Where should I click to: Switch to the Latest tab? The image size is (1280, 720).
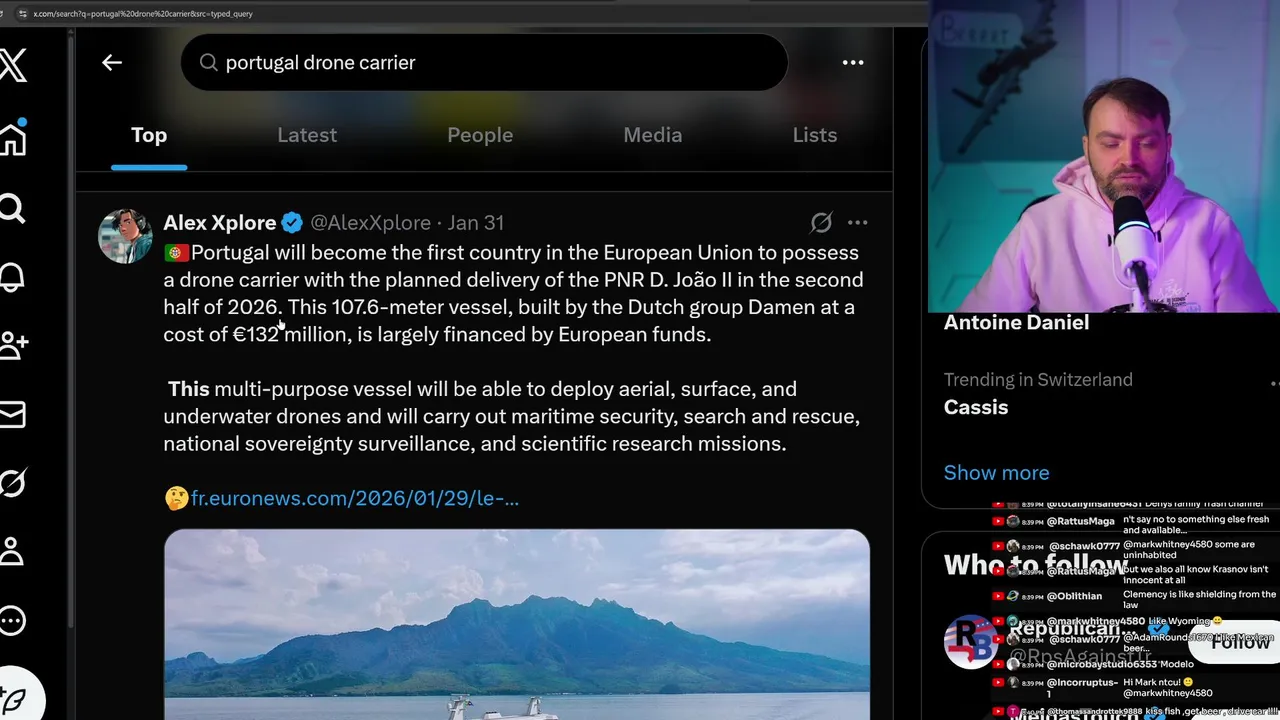pyautogui.click(x=307, y=135)
